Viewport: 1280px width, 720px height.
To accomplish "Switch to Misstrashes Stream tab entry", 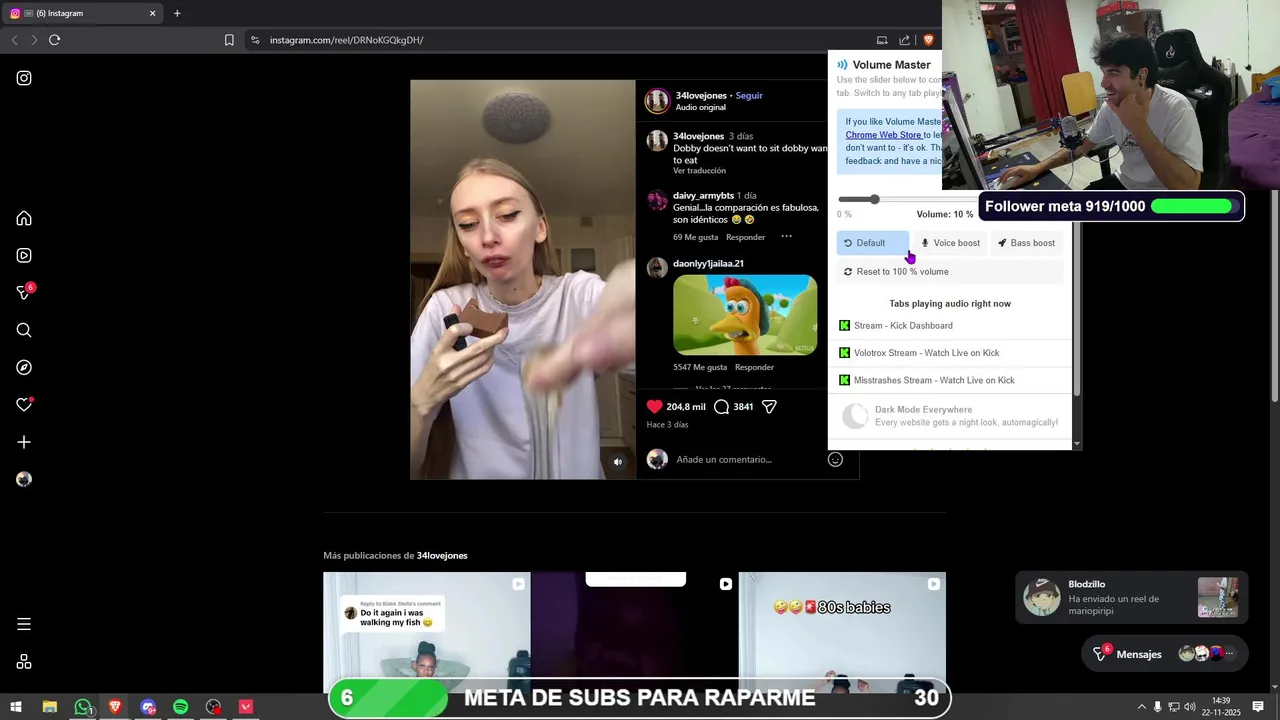I will pyautogui.click(x=950, y=380).
